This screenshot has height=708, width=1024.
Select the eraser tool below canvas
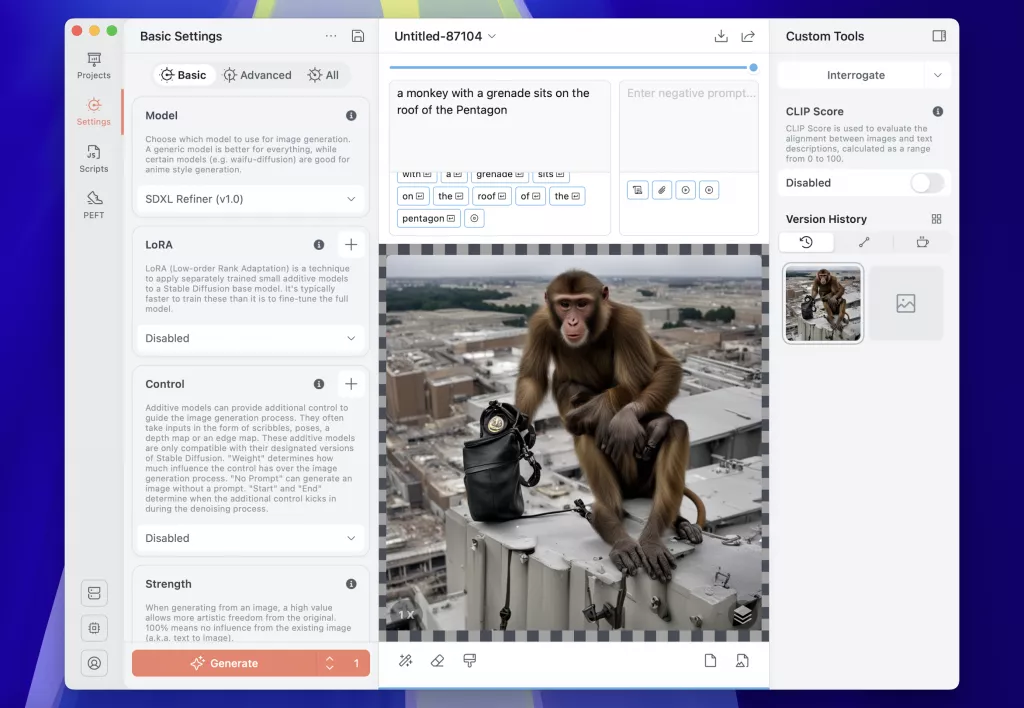(x=437, y=661)
